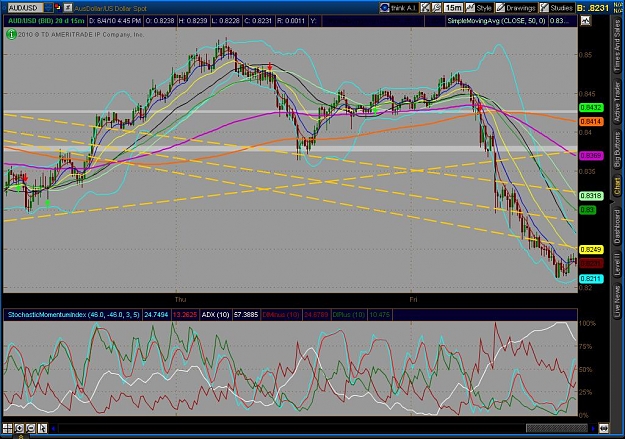Click the share chart icon left of wrench
Viewport: 625px width, 439px height.
425,8
